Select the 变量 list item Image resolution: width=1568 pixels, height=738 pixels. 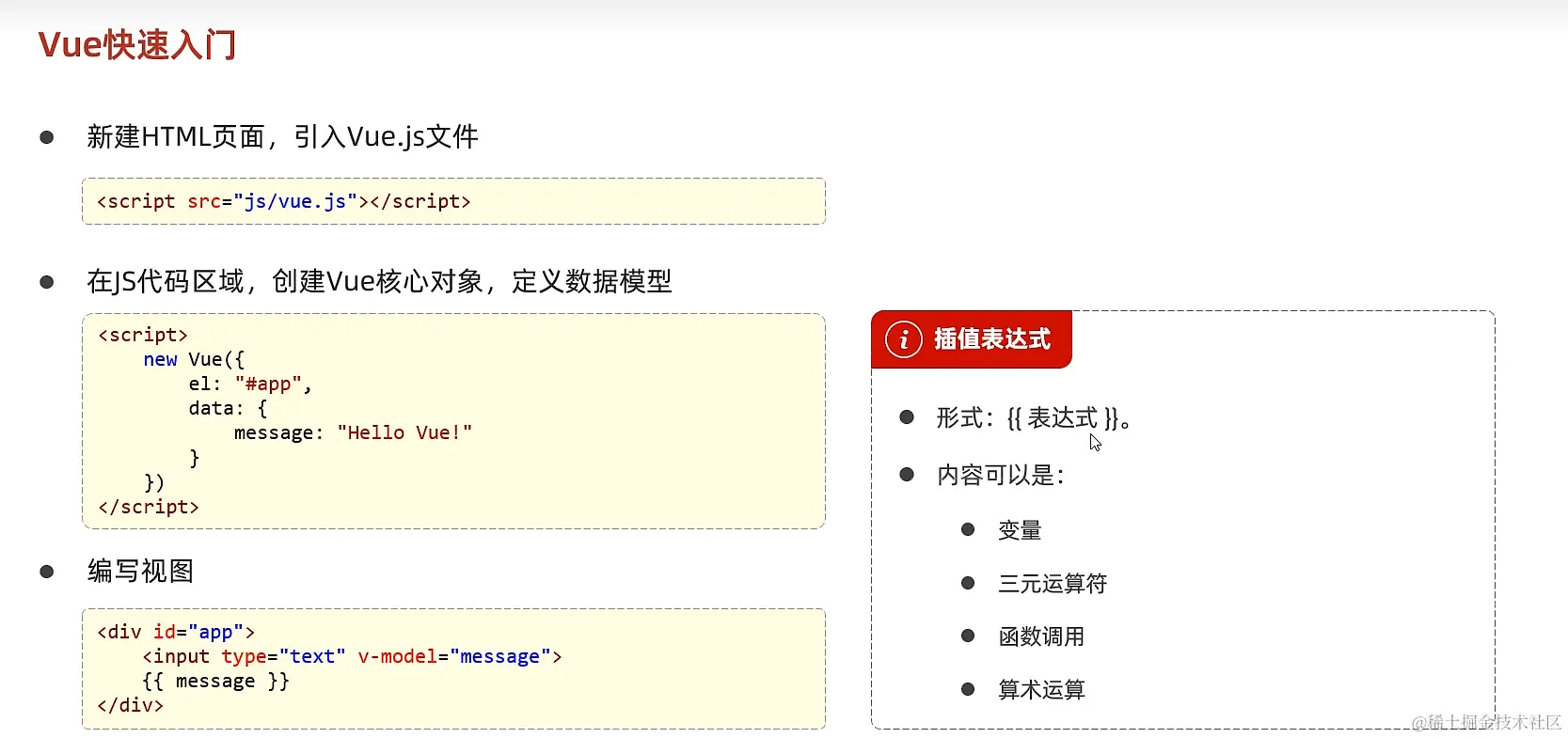tap(1020, 530)
